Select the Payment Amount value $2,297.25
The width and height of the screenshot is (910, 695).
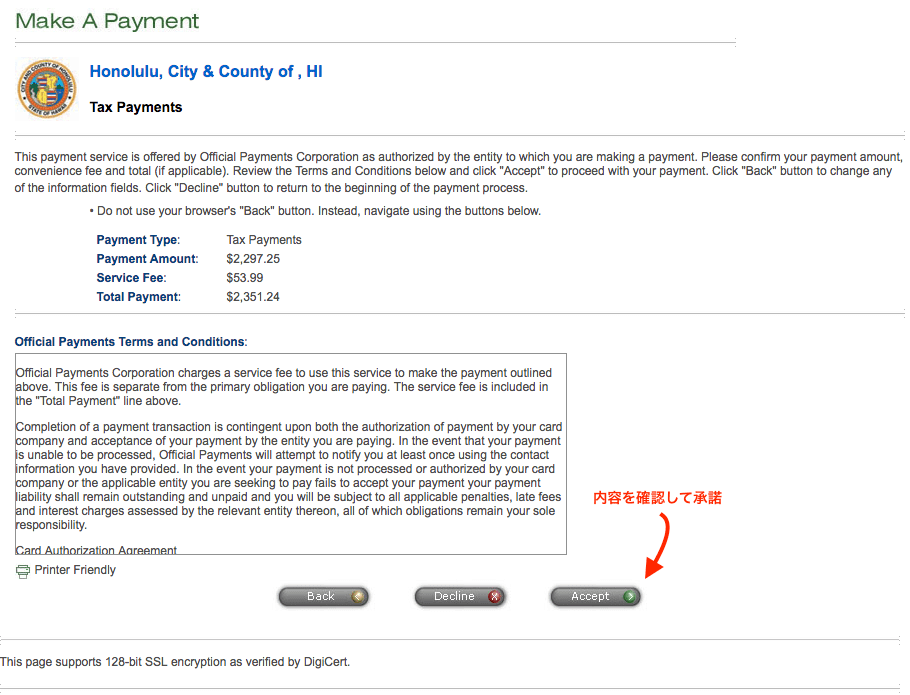pos(253,259)
